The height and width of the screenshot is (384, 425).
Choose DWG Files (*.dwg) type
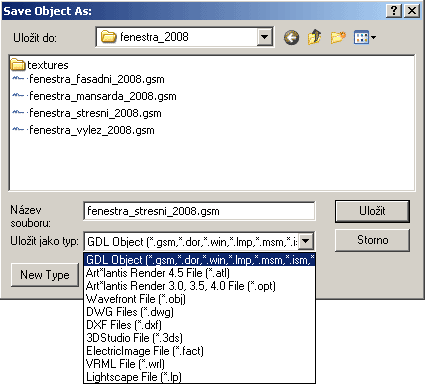coord(199,312)
